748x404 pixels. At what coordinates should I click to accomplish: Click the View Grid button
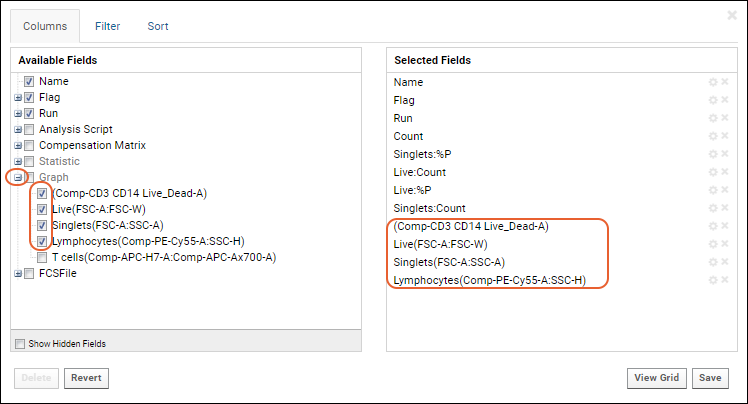[656, 378]
